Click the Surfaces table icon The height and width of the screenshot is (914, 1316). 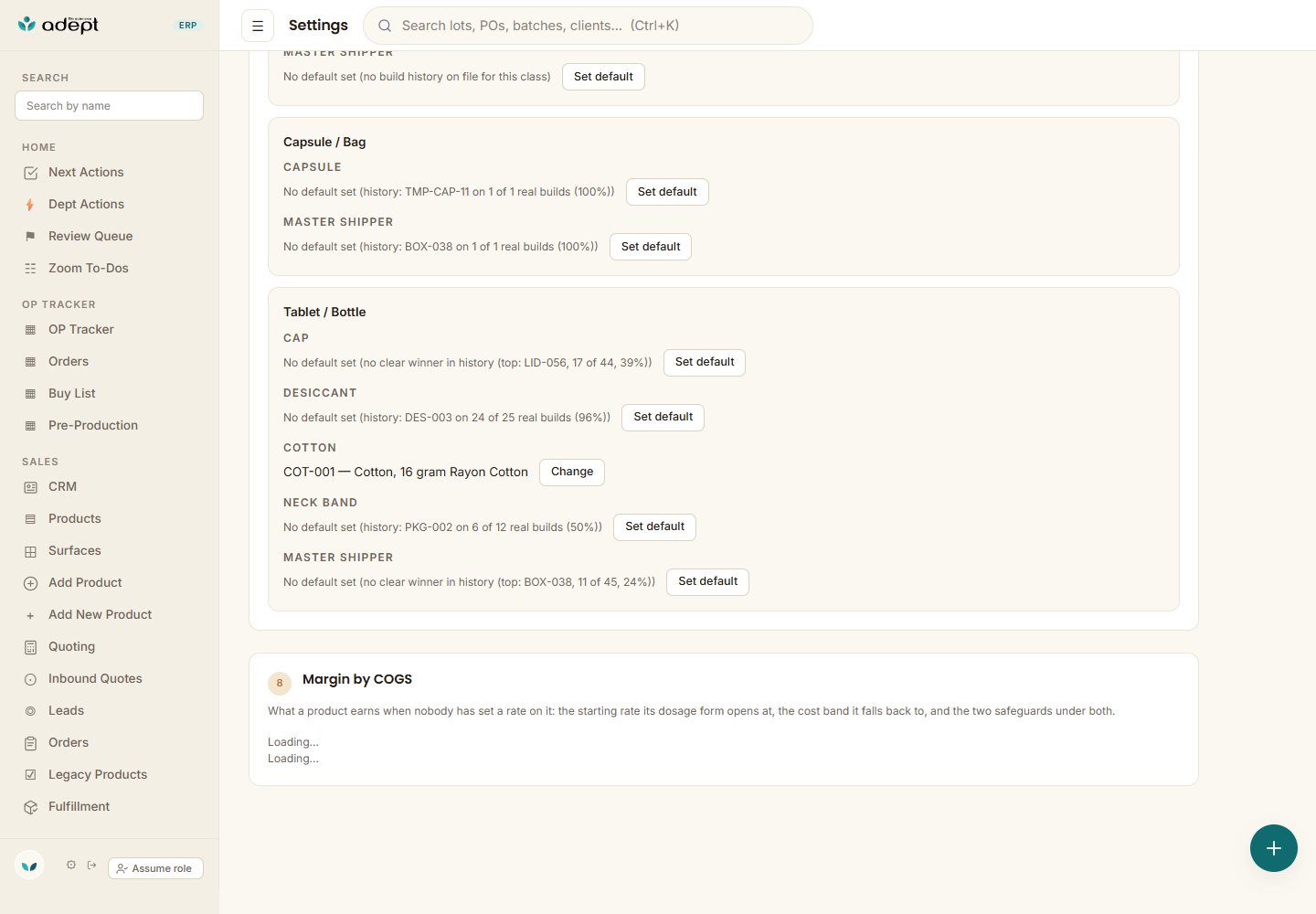(30, 551)
